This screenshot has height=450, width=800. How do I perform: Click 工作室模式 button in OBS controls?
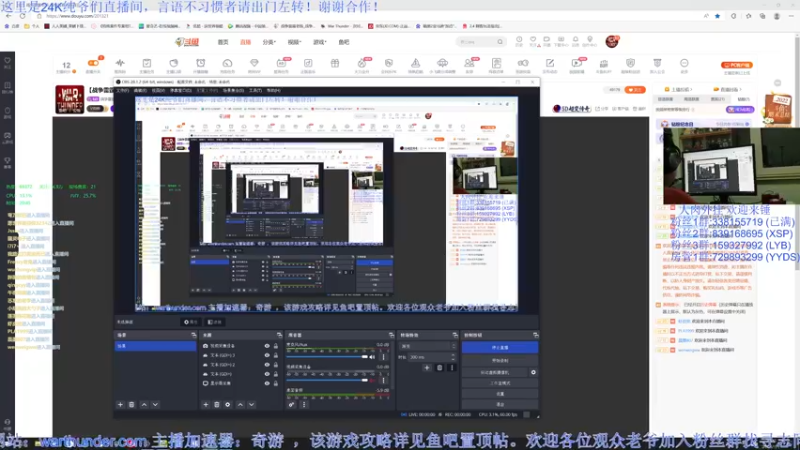coord(500,383)
